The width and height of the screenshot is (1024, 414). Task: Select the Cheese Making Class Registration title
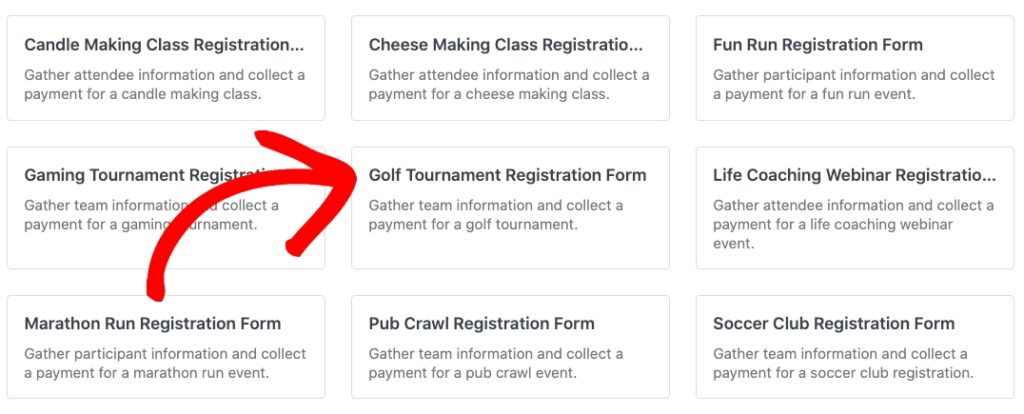(505, 45)
